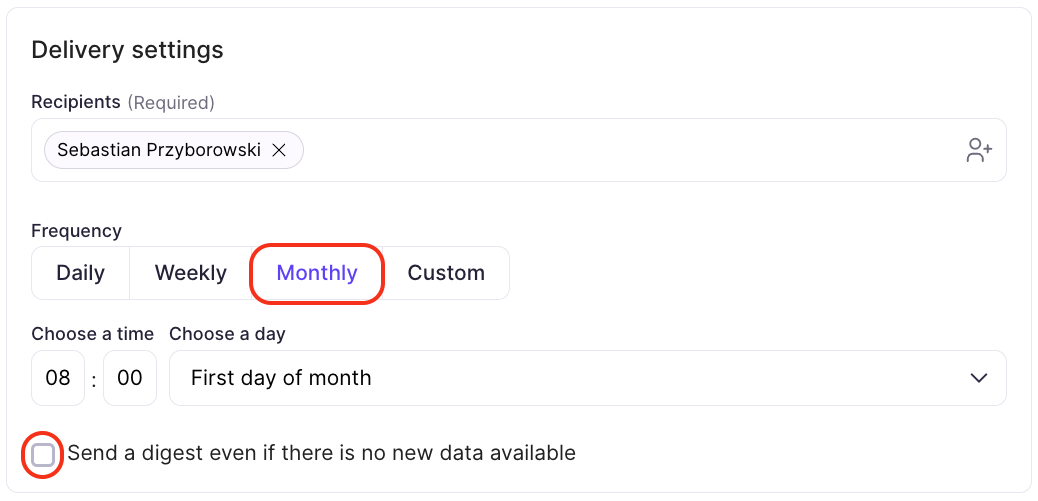The width and height of the screenshot is (1038, 501).
Task: Click the minutes field showing 00
Action: pyautogui.click(x=130, y=378)
